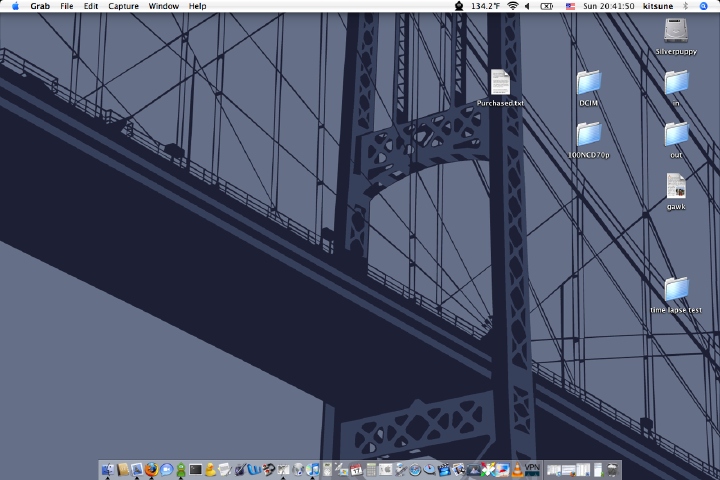Launch Firefox from the Dock
The width and height of the screenshot is (720, 480).
[x=152, y=470]
